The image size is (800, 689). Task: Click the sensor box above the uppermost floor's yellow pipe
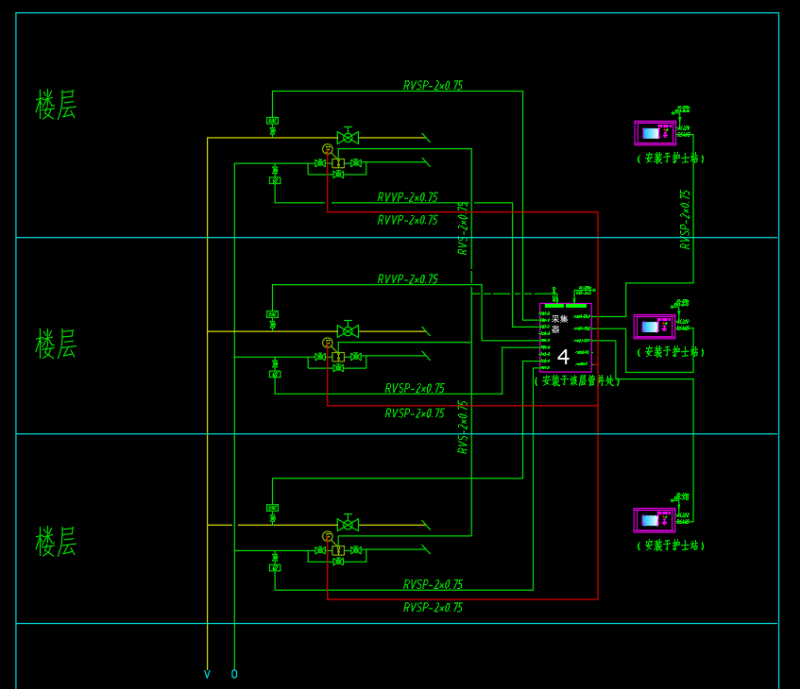coord(272,121)
